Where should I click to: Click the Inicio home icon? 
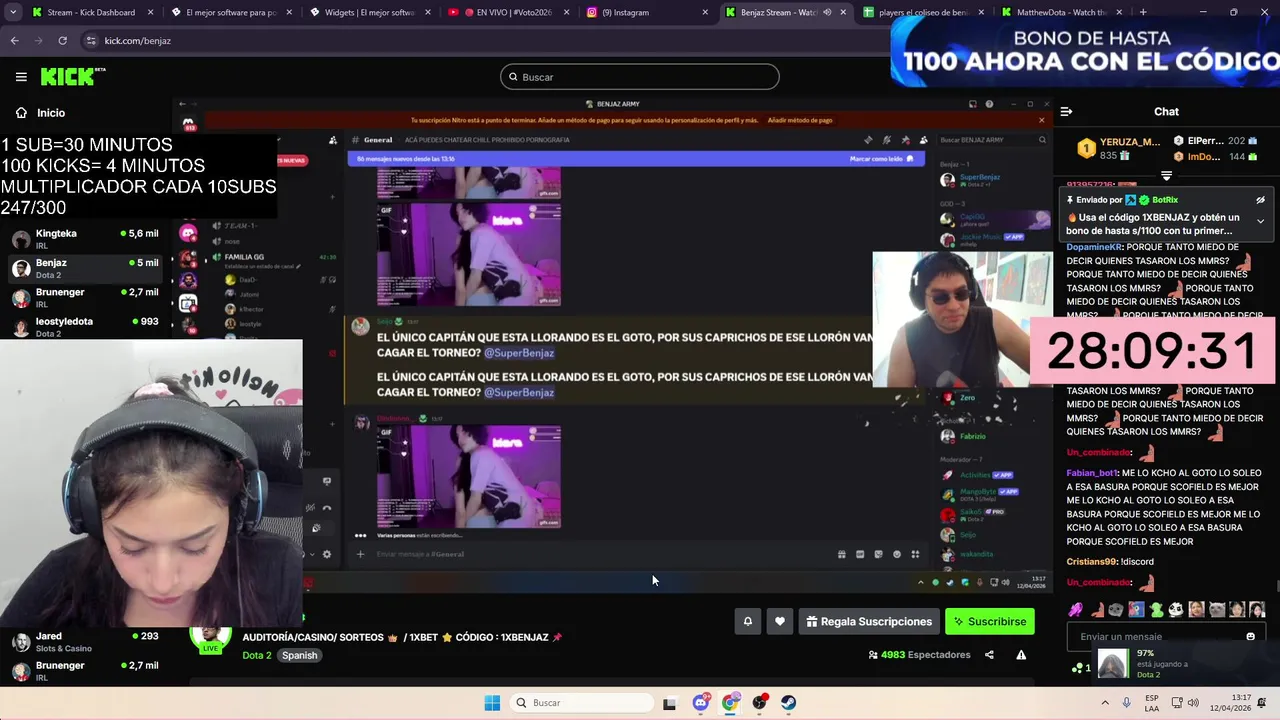(21, 113)
